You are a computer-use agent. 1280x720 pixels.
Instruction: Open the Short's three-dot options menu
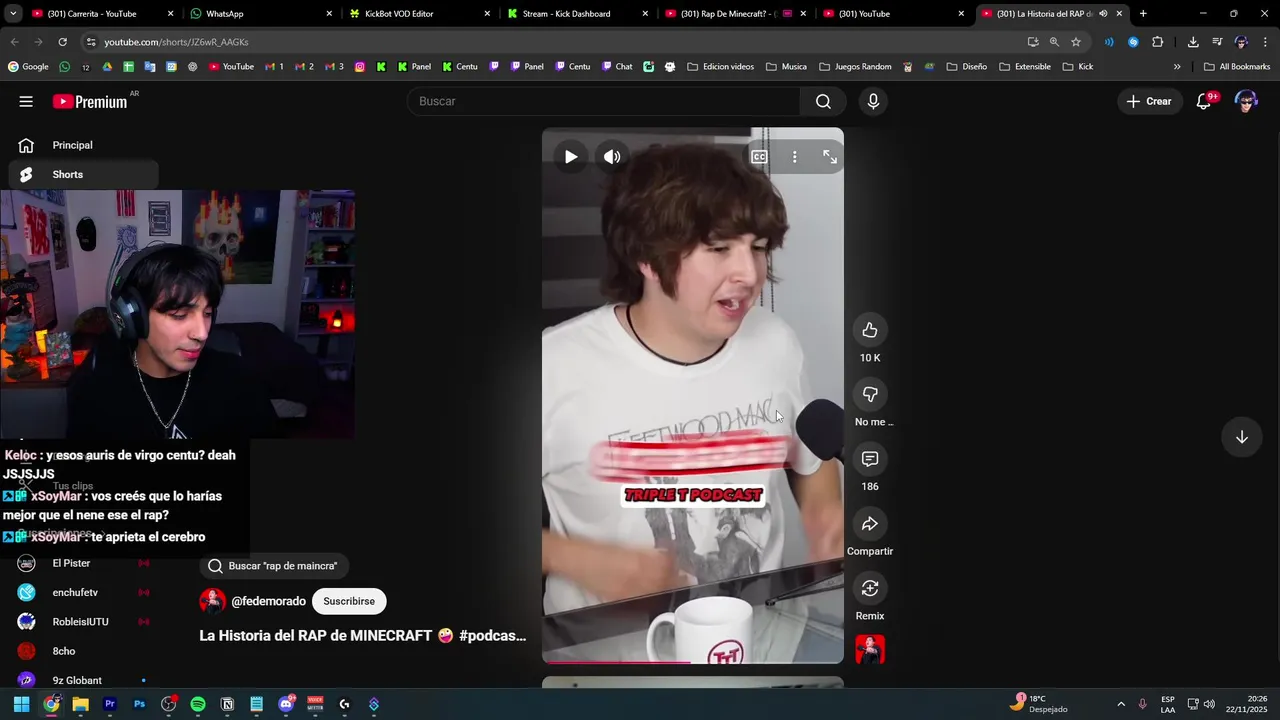tap(795, 157)
